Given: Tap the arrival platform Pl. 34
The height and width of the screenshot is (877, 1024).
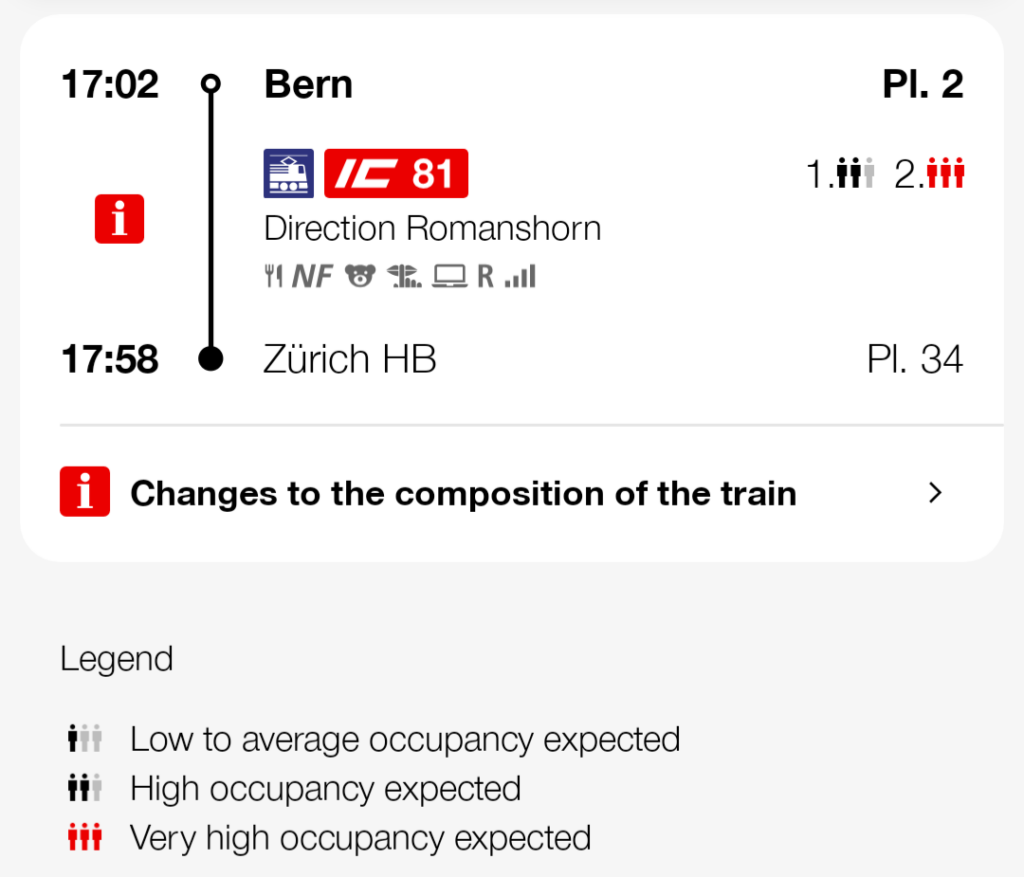Looking at the screenshot, I should click(914, 360).
